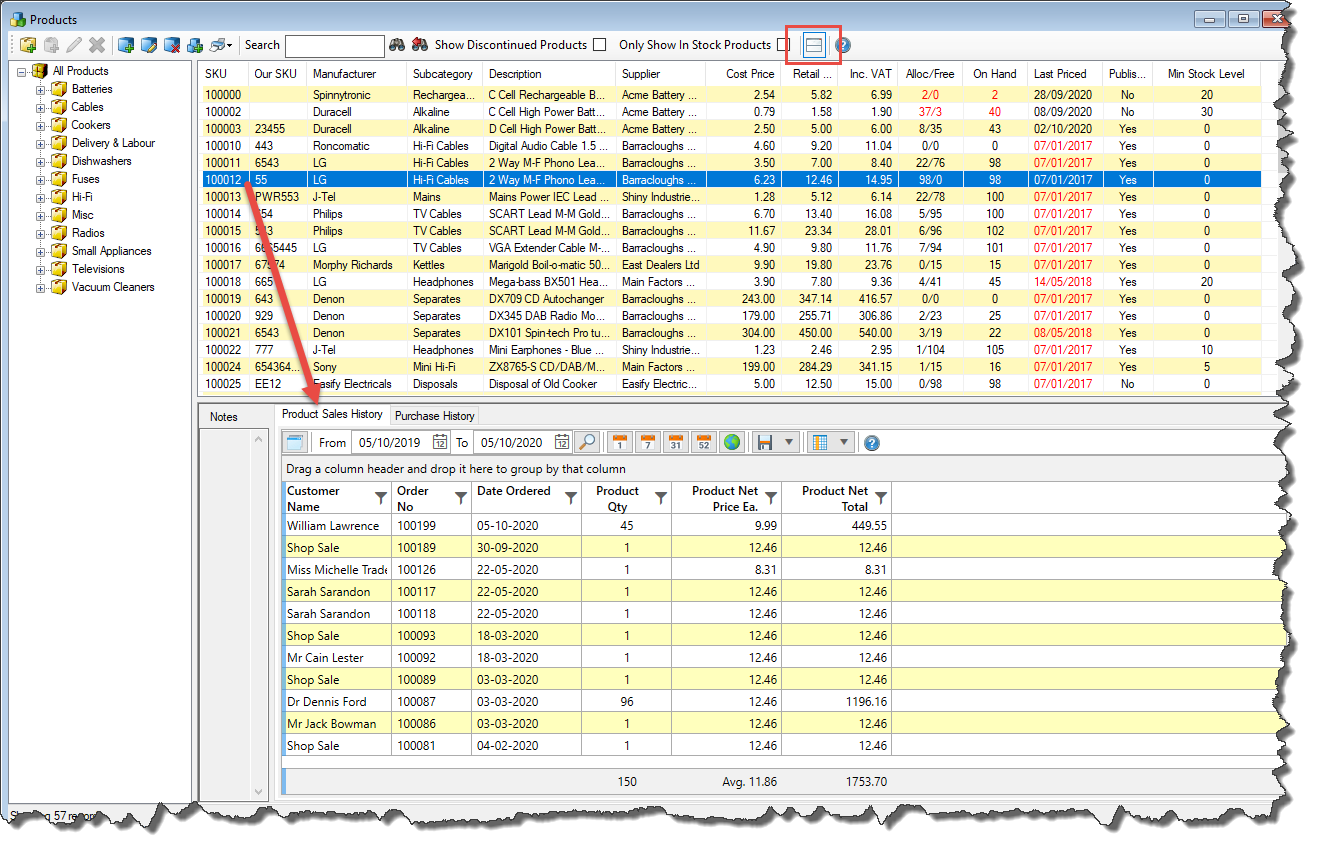Image resolution: width=1319 pixels, height=849 pixels.
Task: Click the delete product X icon
Action: point(97,45)
